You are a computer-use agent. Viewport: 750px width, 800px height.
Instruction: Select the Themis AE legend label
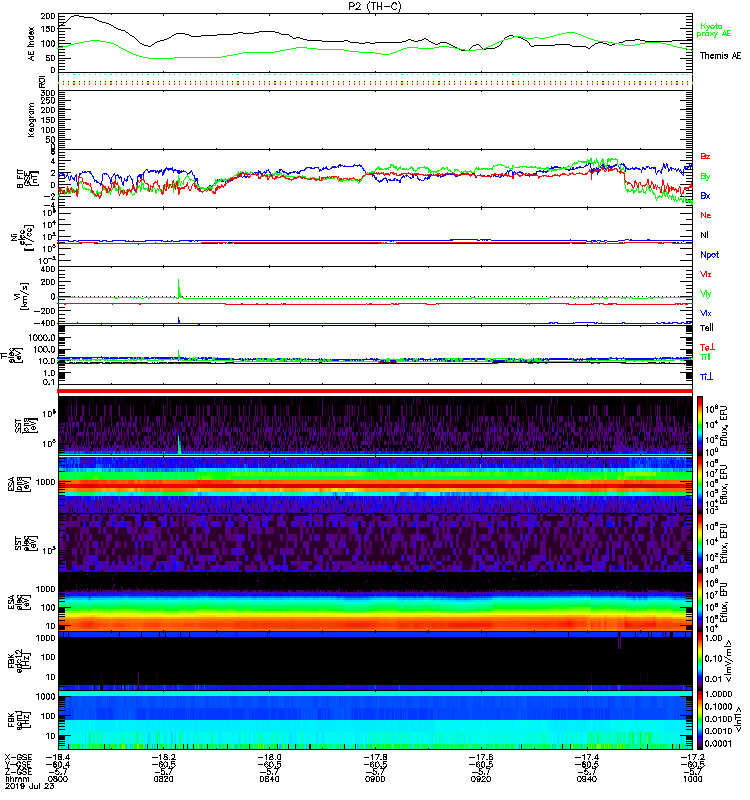(720, 56)
